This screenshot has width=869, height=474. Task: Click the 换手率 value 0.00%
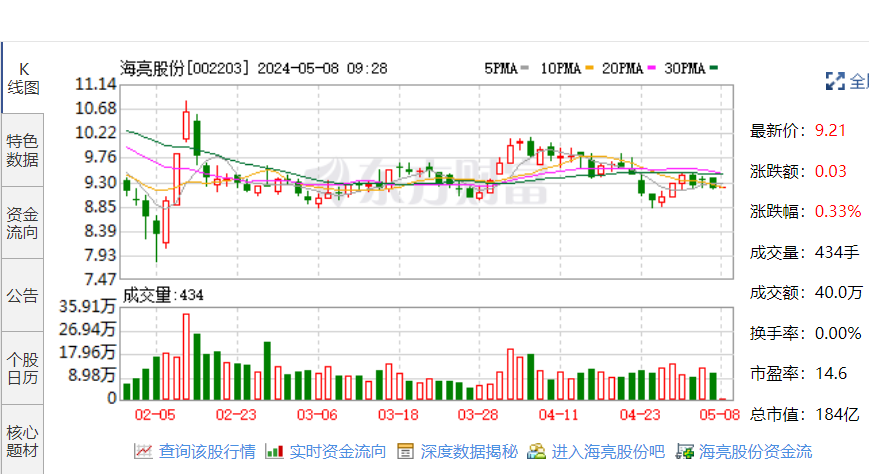837,333
